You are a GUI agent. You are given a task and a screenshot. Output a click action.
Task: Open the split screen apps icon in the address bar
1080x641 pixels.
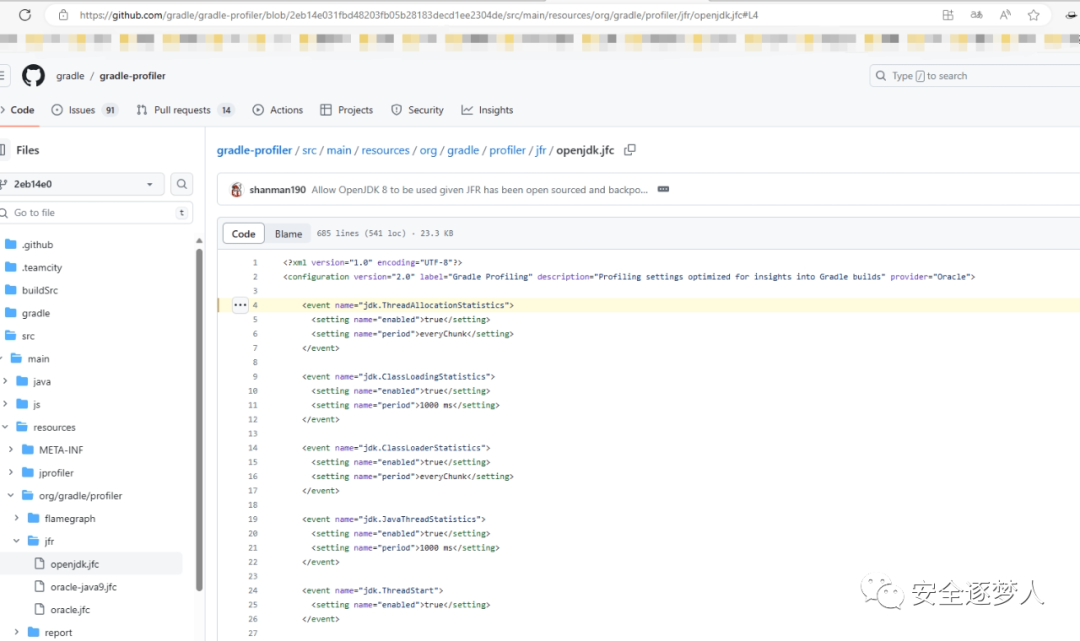coord(948,14)
